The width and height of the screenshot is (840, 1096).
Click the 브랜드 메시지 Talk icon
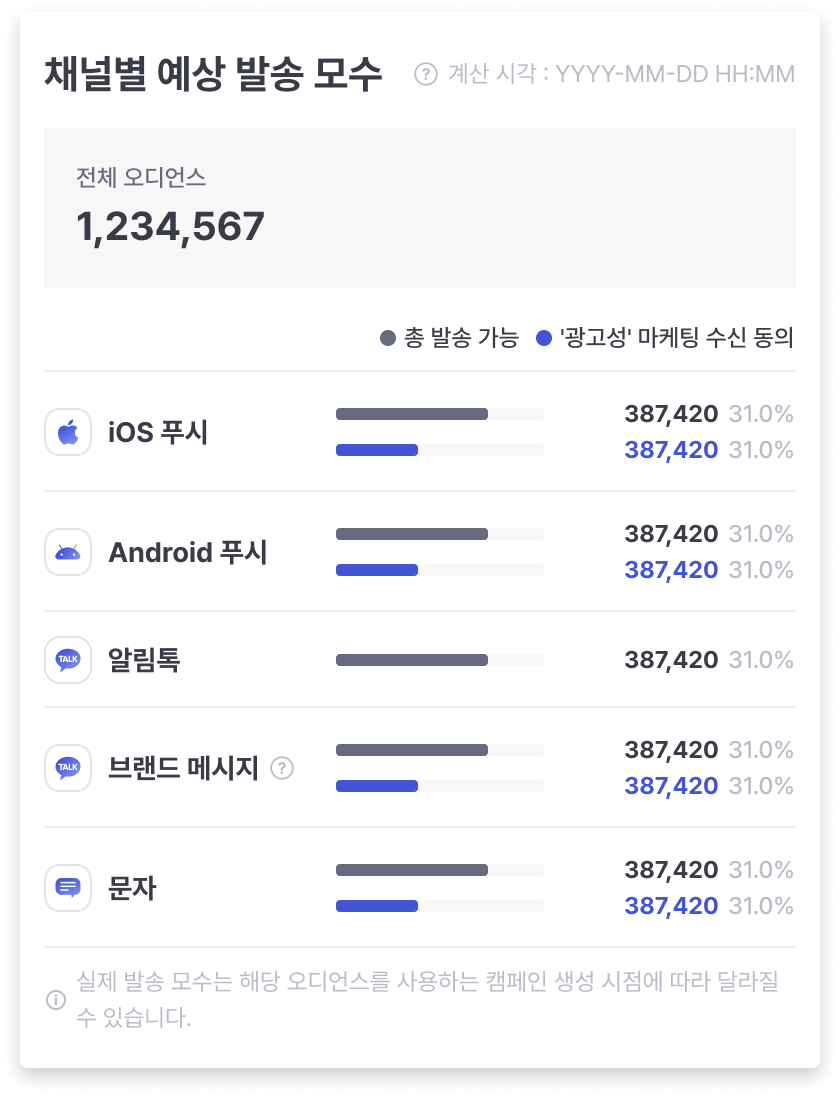(68, 768)
